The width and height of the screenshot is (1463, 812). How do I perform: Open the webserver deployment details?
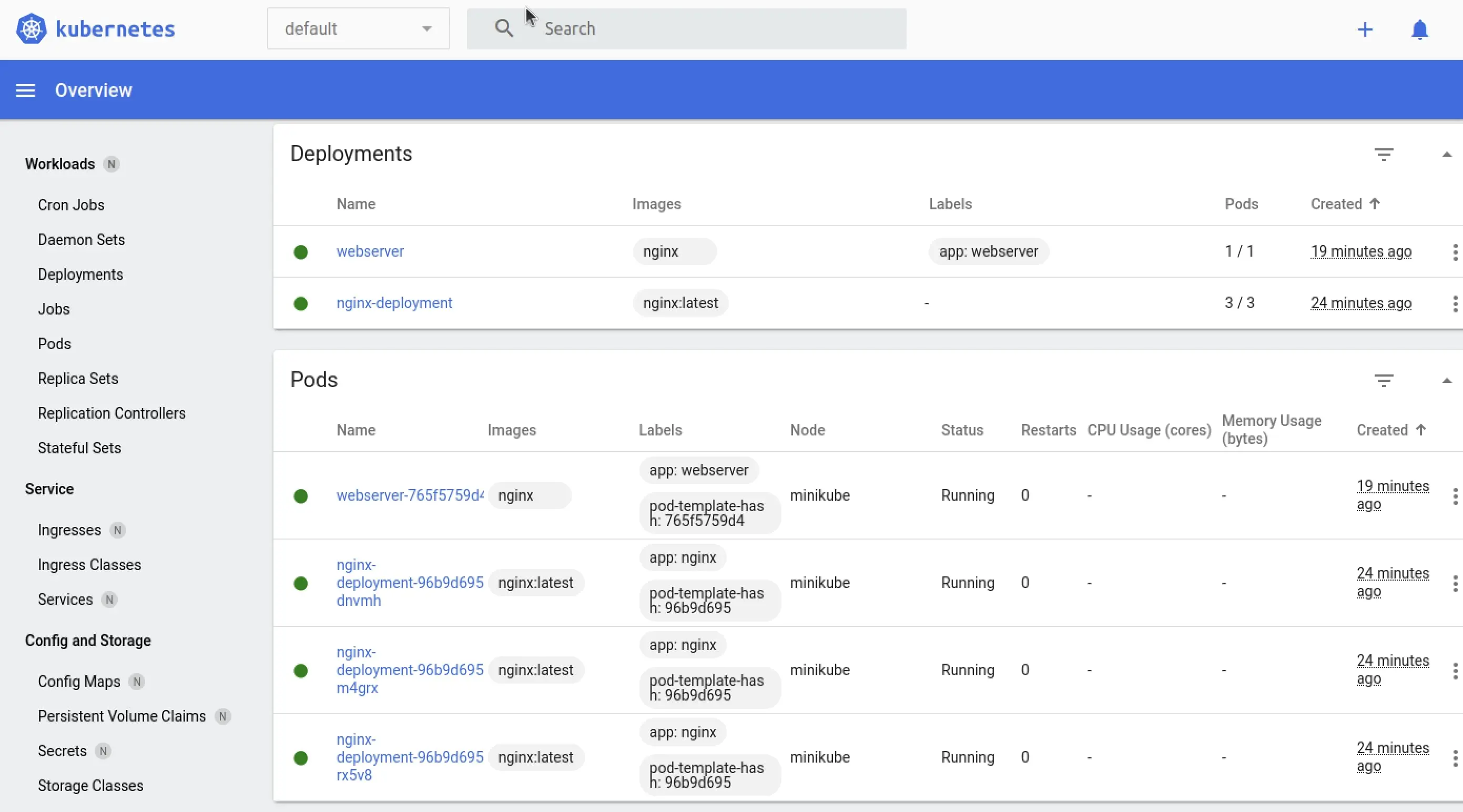pyautogui.click(x=370, y=251)
